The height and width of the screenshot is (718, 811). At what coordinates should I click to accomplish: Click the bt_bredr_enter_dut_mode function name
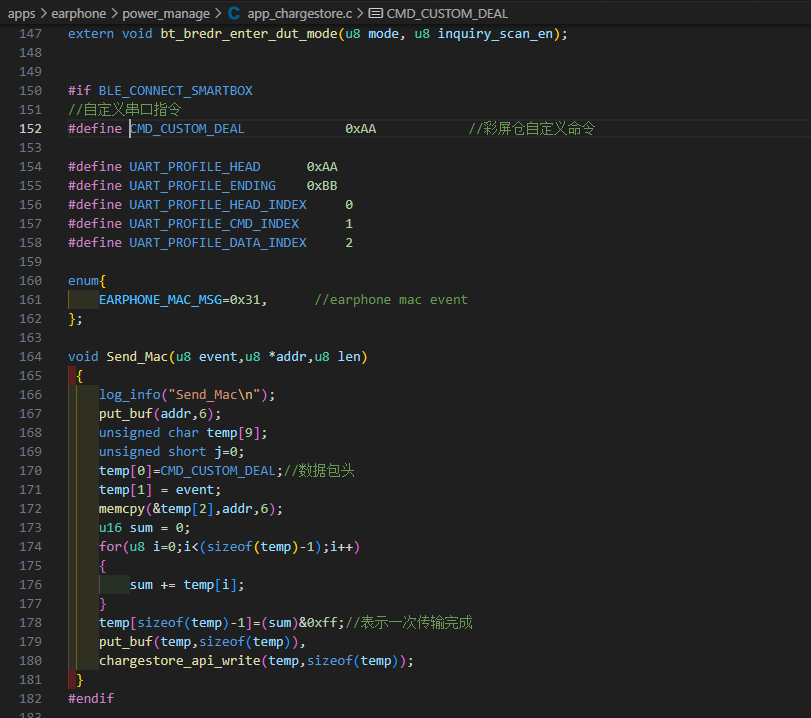pyautogui.click(x=249, y=34)
